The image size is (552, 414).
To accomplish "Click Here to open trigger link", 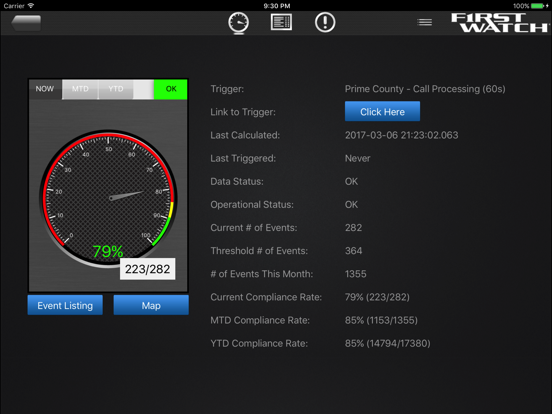I will 382,112.
